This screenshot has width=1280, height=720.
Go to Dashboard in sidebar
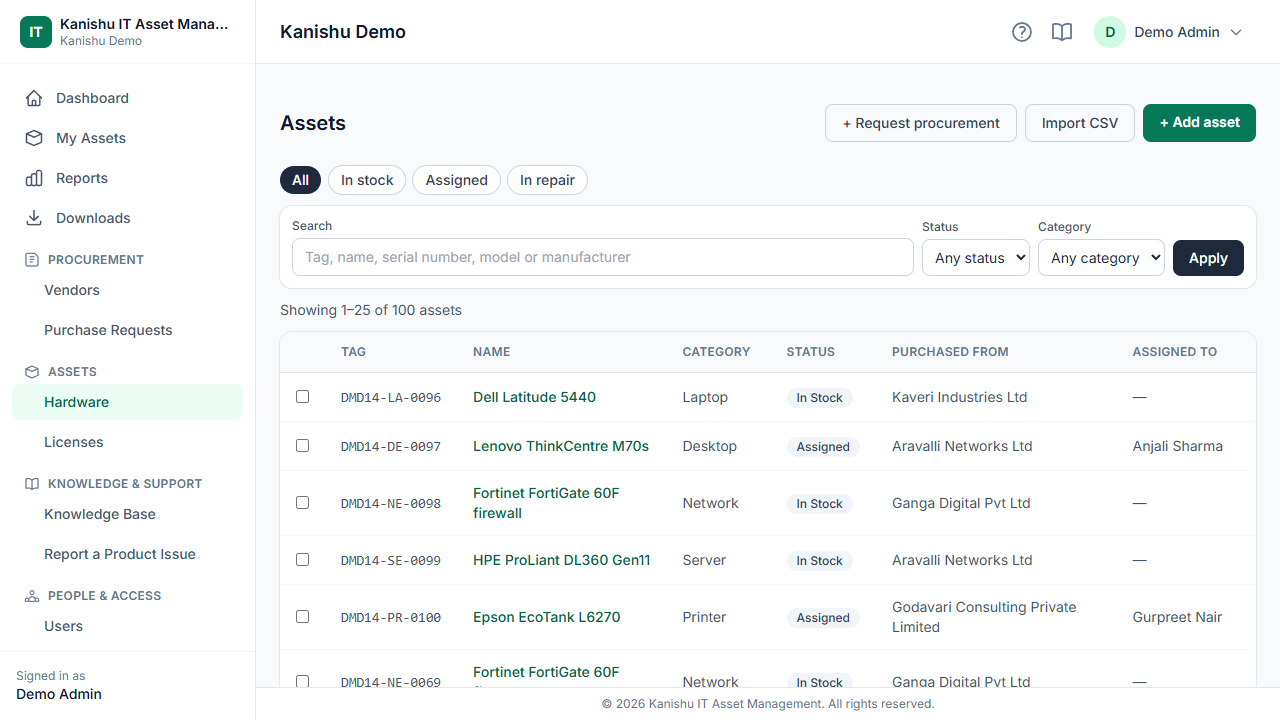pyautogui.click(x=127, y=98)
